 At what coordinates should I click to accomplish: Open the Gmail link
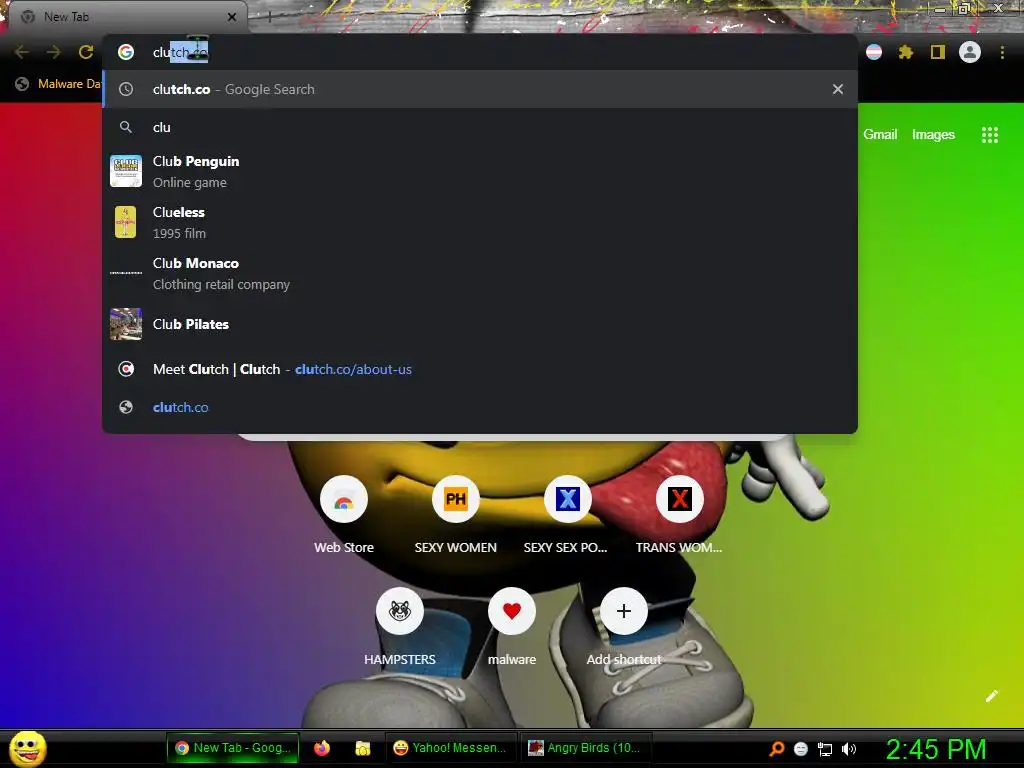(880, 135)
